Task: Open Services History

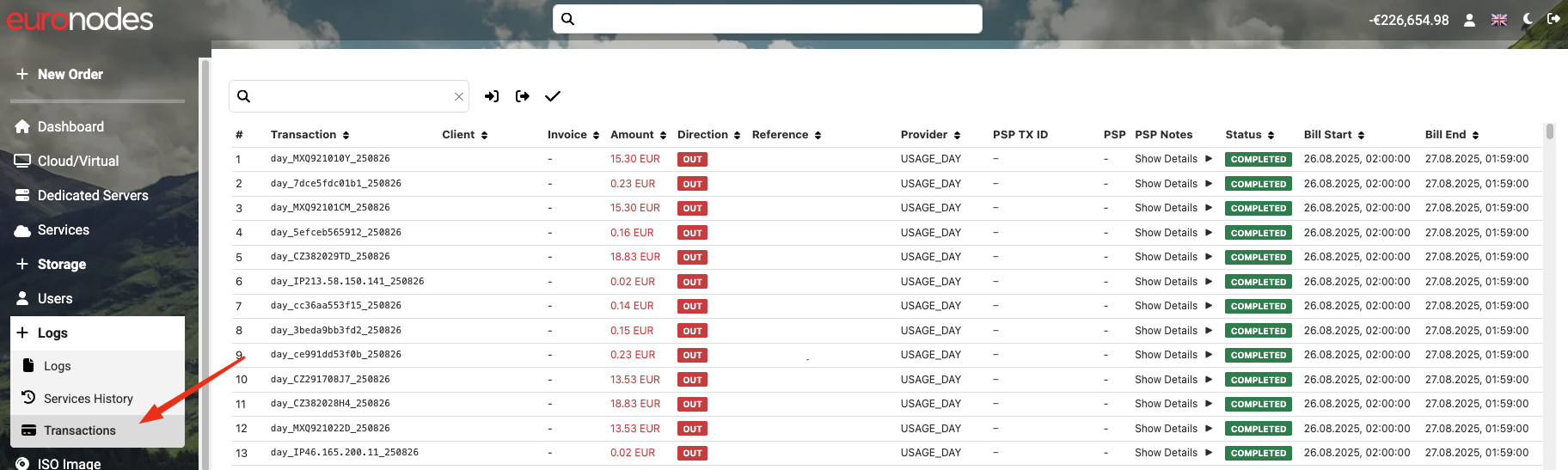Action: [97, 398]
